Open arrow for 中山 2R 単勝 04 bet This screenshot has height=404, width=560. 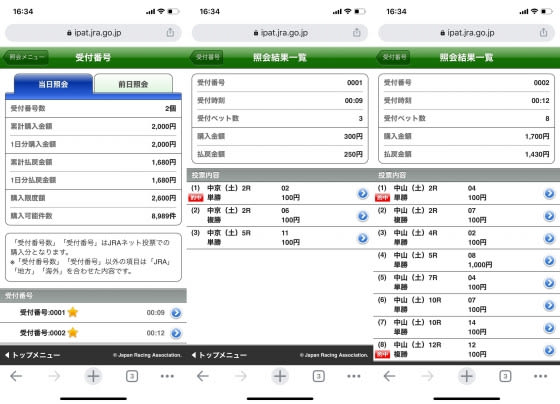point(549,194)
